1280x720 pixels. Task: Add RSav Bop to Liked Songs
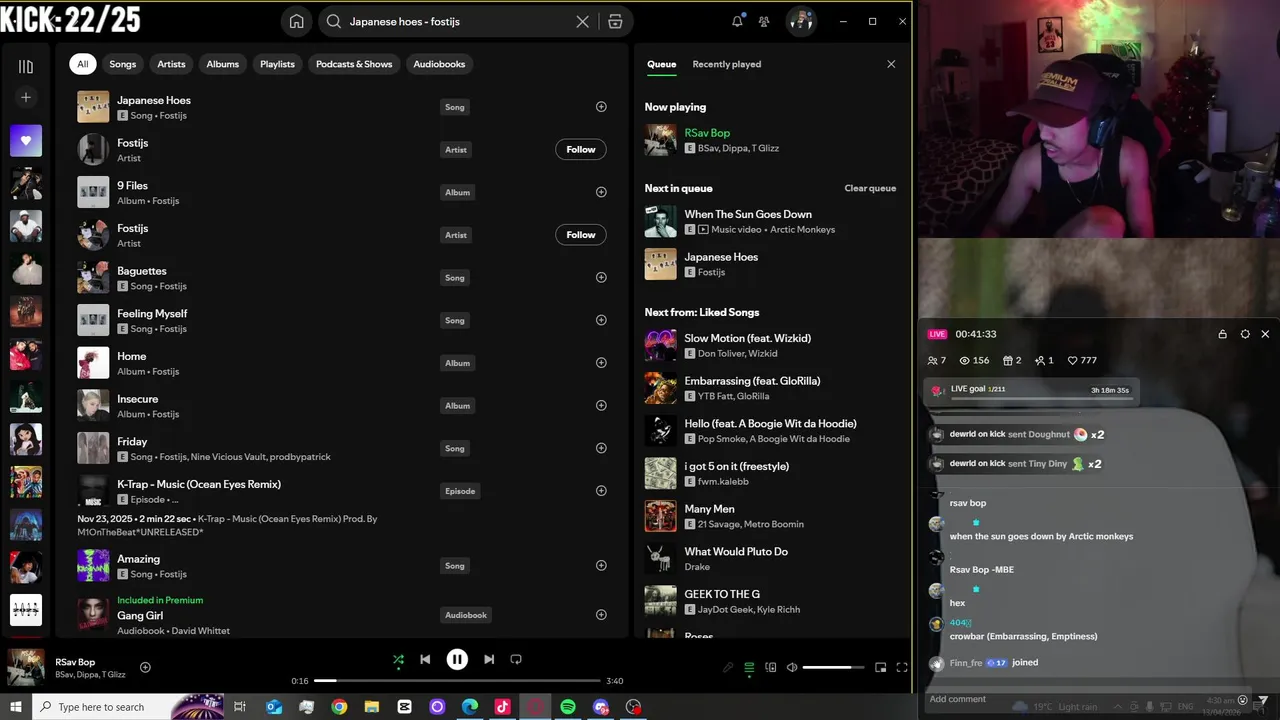pos(145,667)
